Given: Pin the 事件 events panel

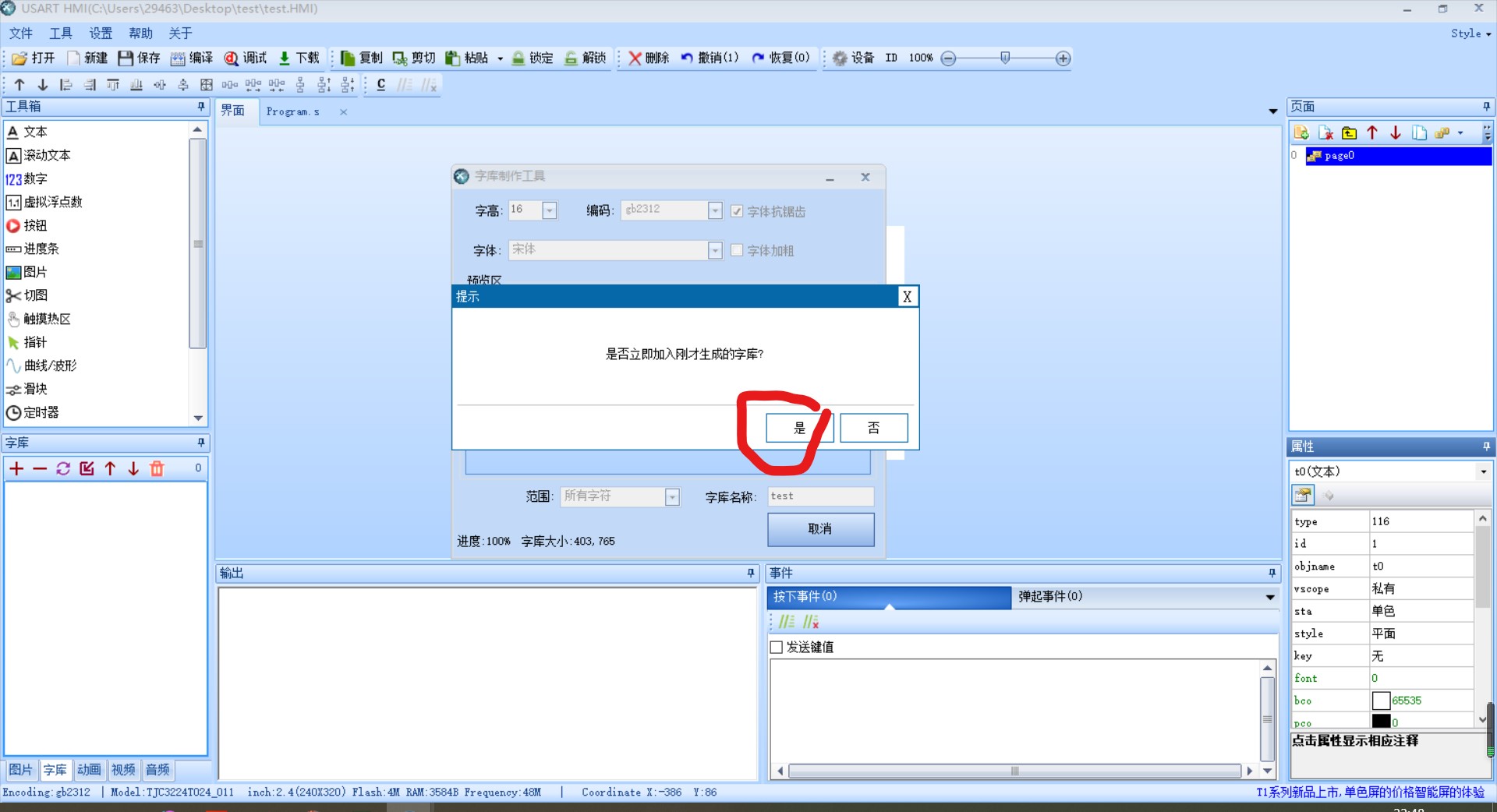Looking at the screenshot, I should pos(1272,574).
